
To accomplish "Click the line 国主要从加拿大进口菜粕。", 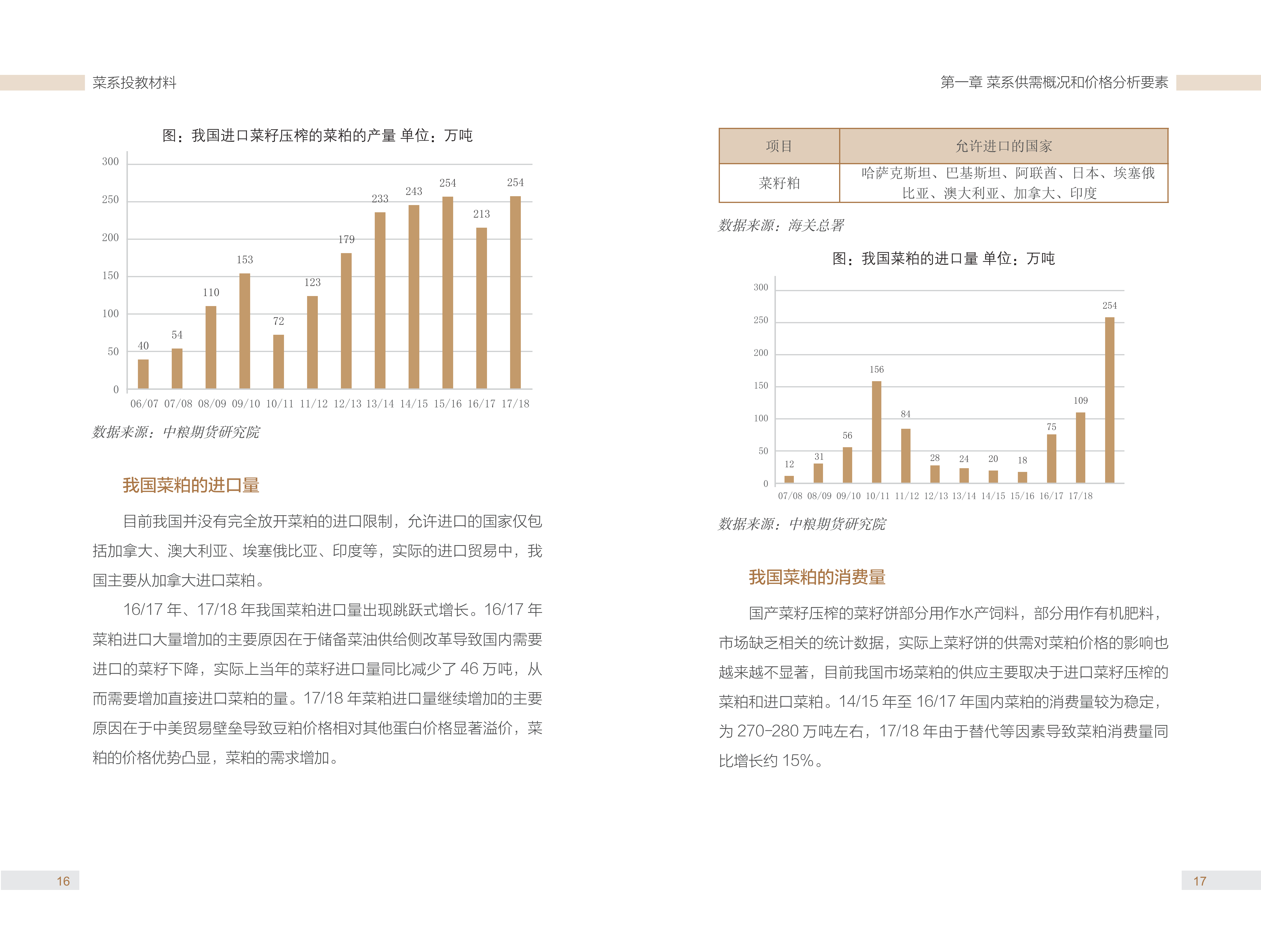I will tap(180, 581).
